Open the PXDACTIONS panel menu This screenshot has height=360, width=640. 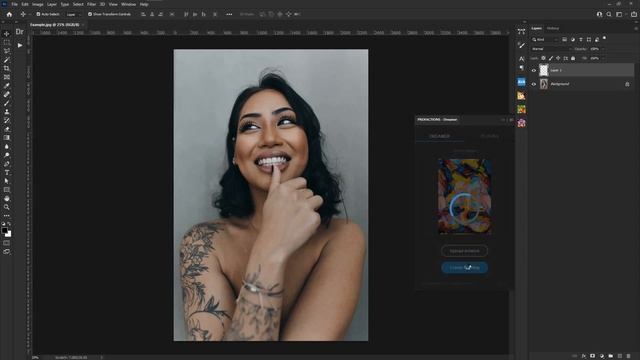click(x=511, y=120)
